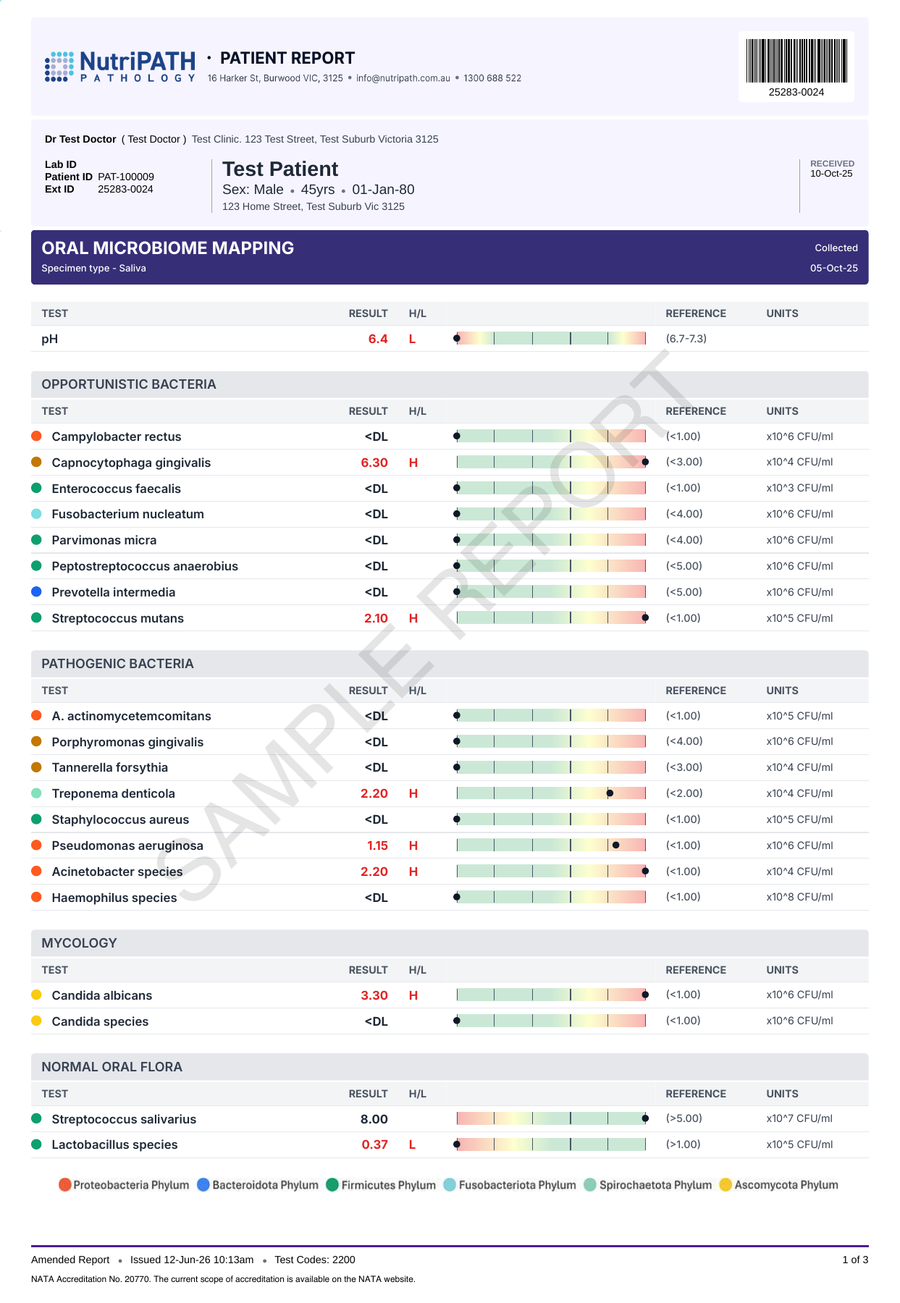The width and height of the screenshot is (900, 1303).
Task: Click the blue Bacteroidota Phylum legend dot
Action: 204,1185
